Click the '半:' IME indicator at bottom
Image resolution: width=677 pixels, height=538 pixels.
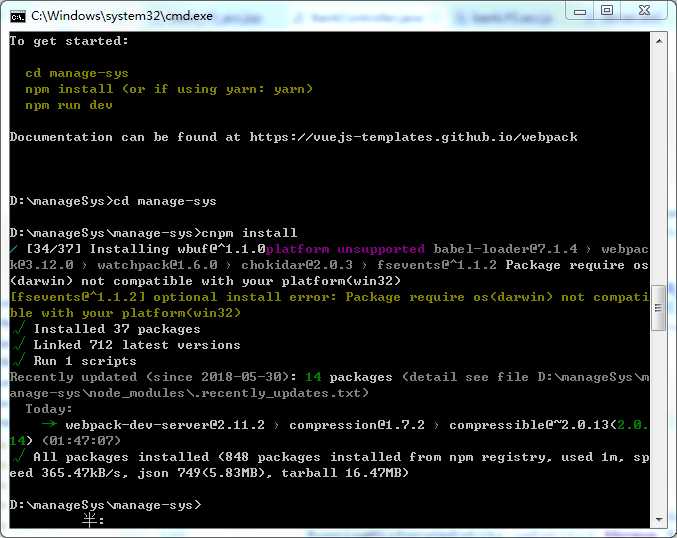[x=93, y=520]
